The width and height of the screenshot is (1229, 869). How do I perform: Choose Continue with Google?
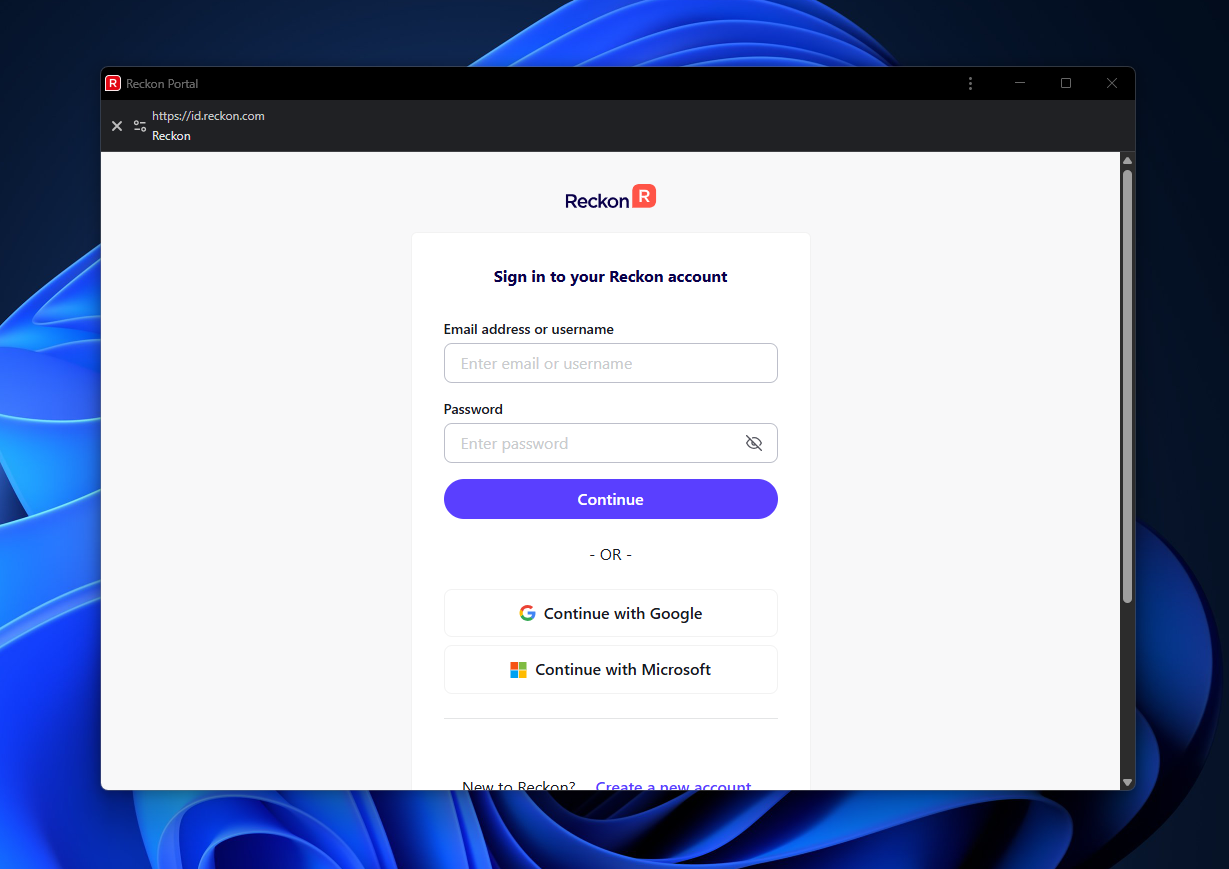pos(611,613)
